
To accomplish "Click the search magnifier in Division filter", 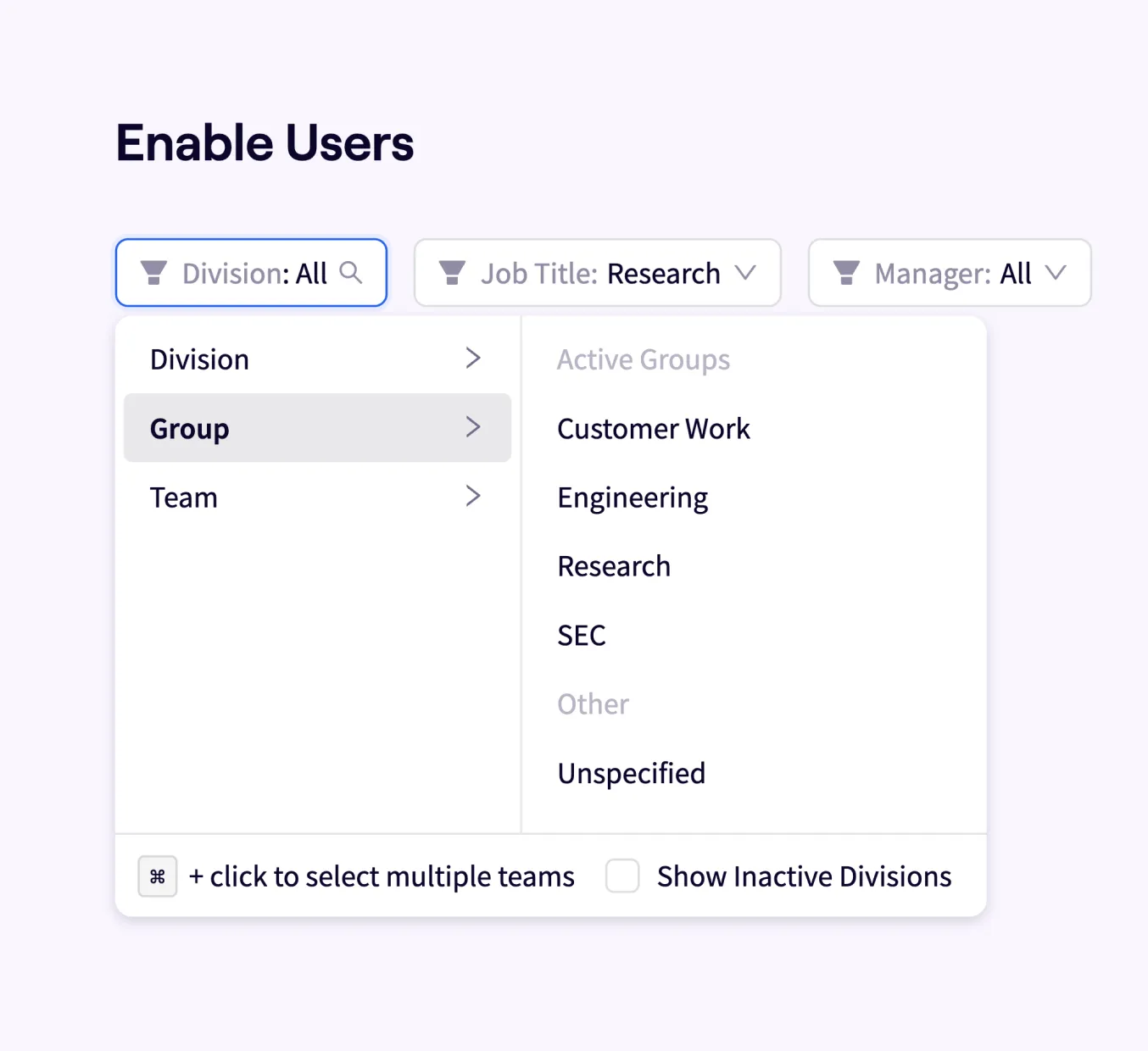I will tap(351, 273).
